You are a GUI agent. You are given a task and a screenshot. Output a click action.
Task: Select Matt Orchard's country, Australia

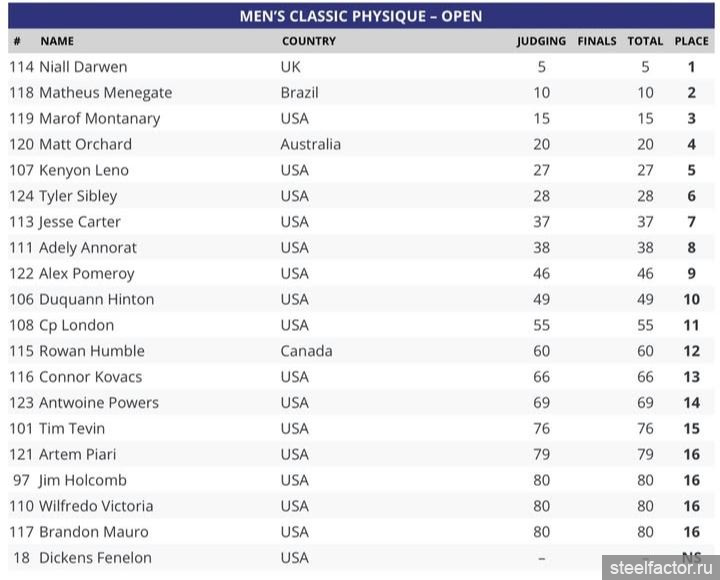click(x=310, y=144)
